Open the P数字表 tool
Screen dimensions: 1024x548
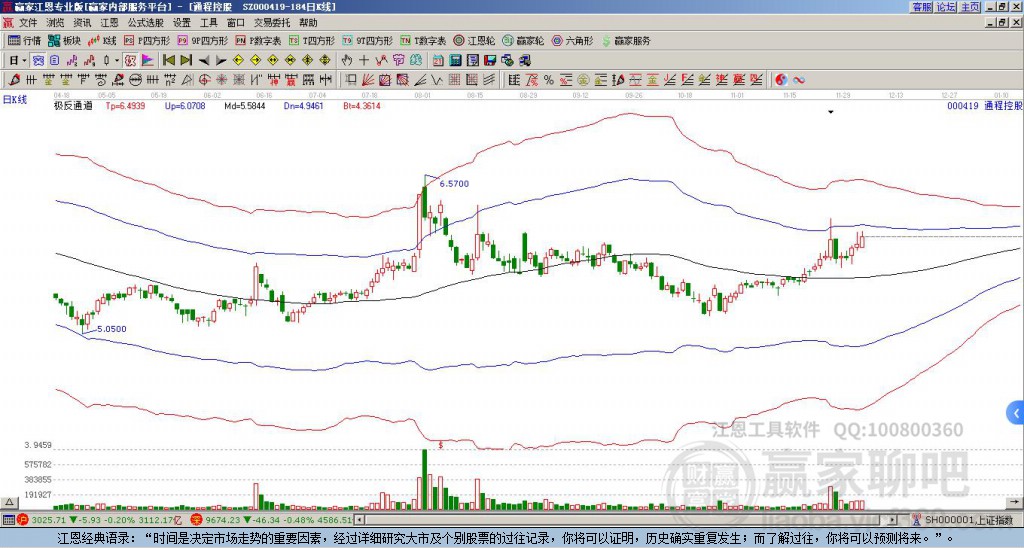coord(259,40)
